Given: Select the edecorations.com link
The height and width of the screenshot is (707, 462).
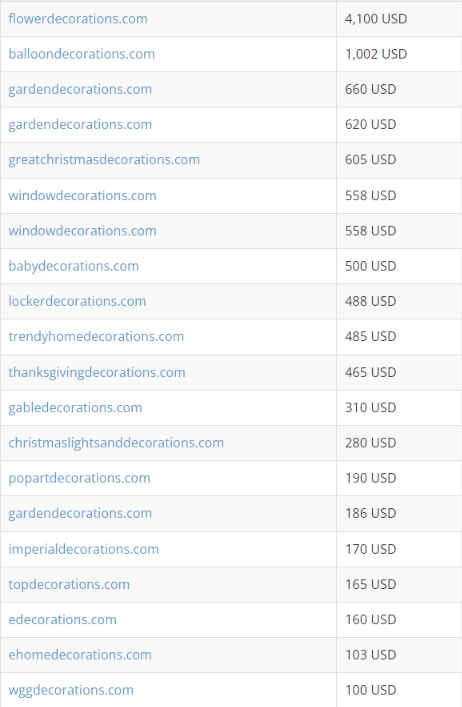Looking at the screenshot, I should 63,620.
